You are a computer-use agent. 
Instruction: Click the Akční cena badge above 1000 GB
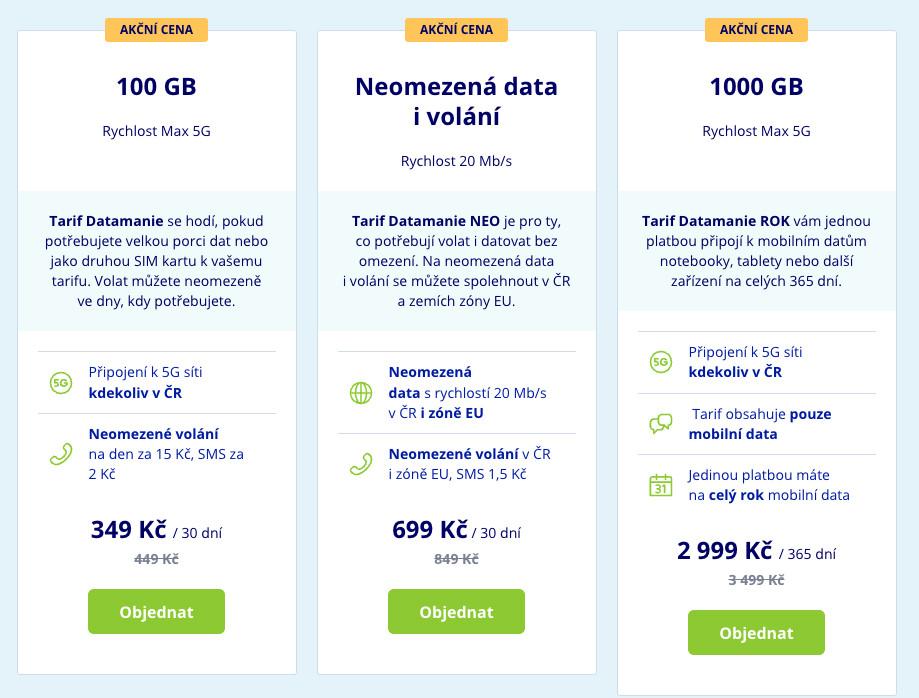pyautogui.click(x=757, y=30)
